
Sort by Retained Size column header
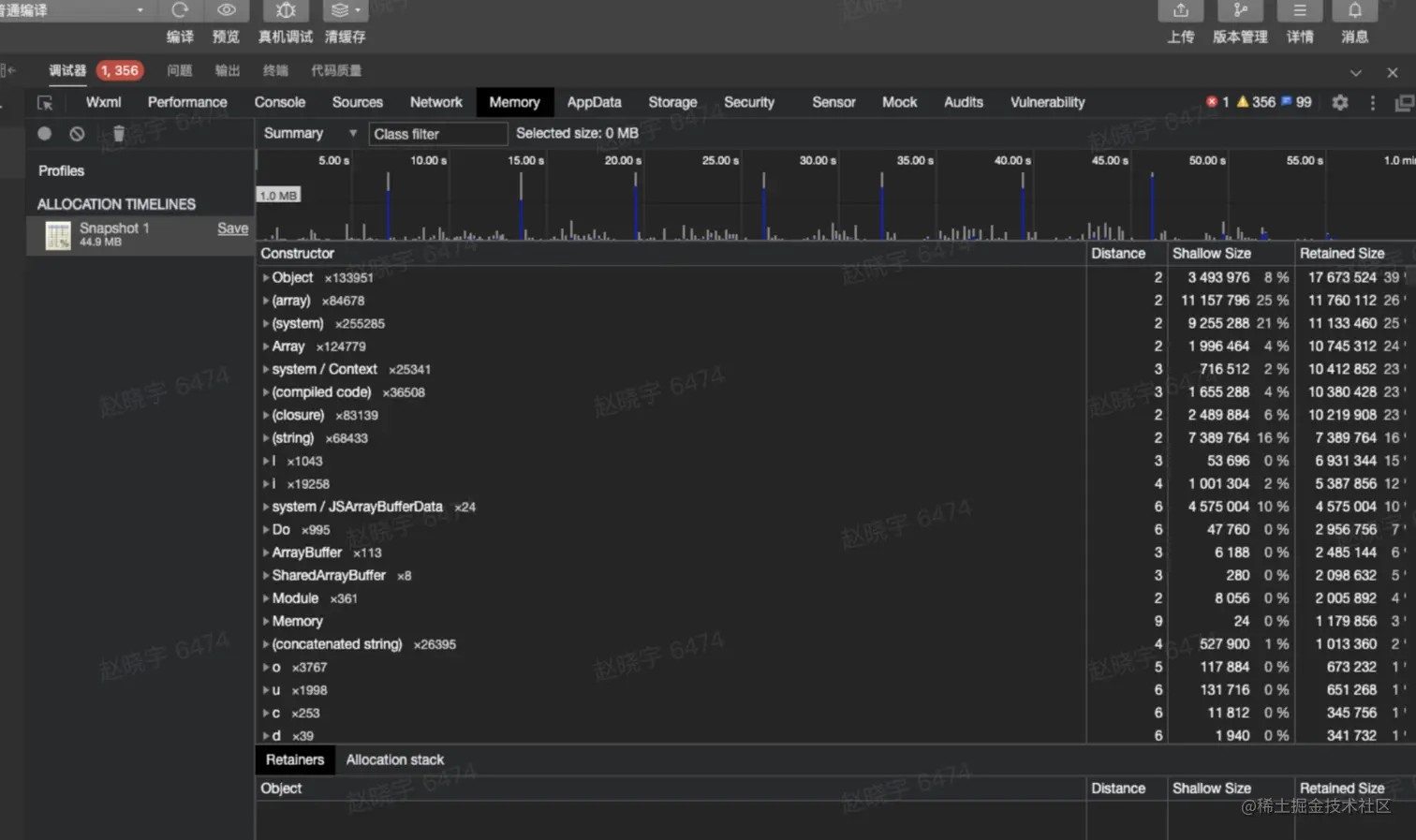pyautogui.click(x=1354, y=254)
